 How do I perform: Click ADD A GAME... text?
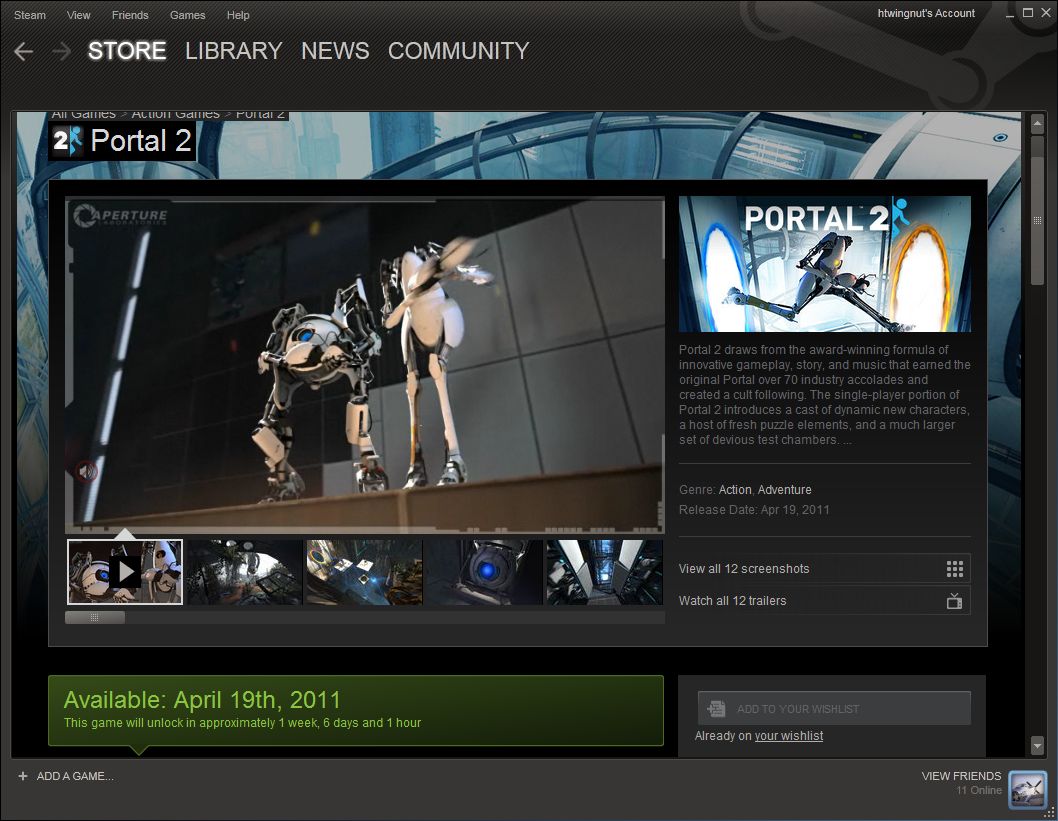tap(75, 776)
